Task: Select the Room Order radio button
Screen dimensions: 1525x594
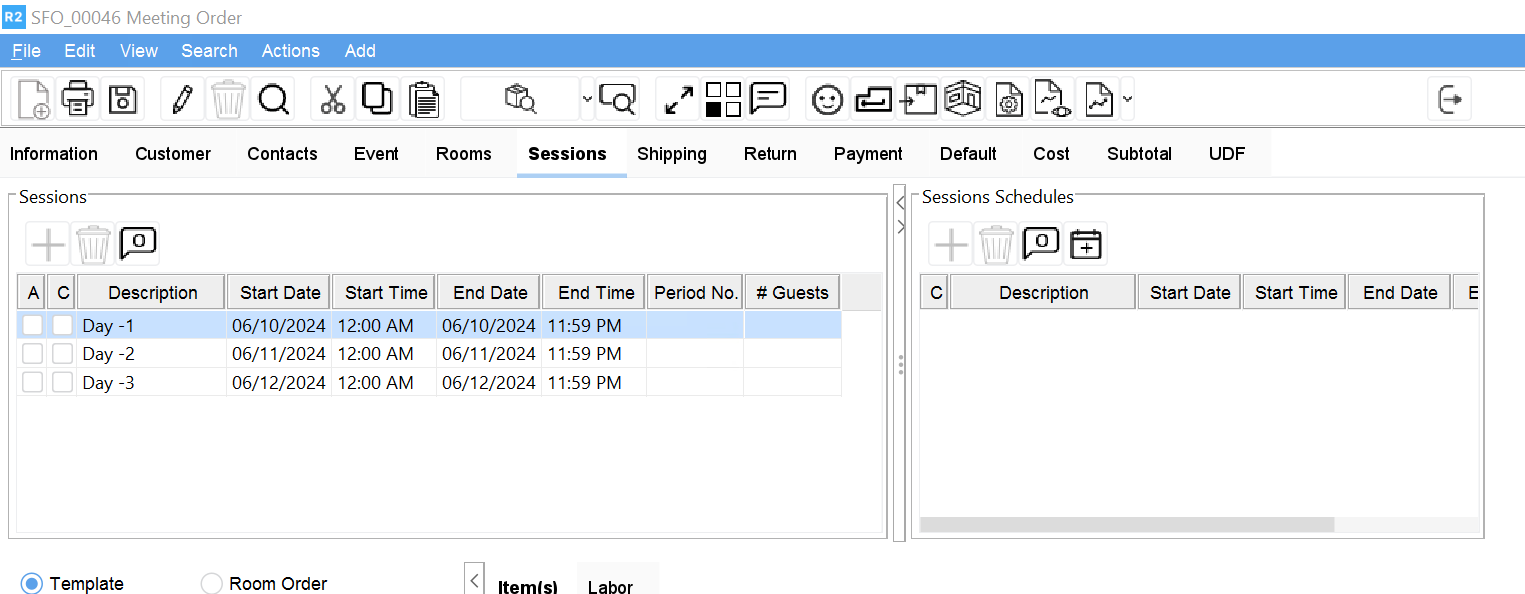Action: tap(212, 584)
